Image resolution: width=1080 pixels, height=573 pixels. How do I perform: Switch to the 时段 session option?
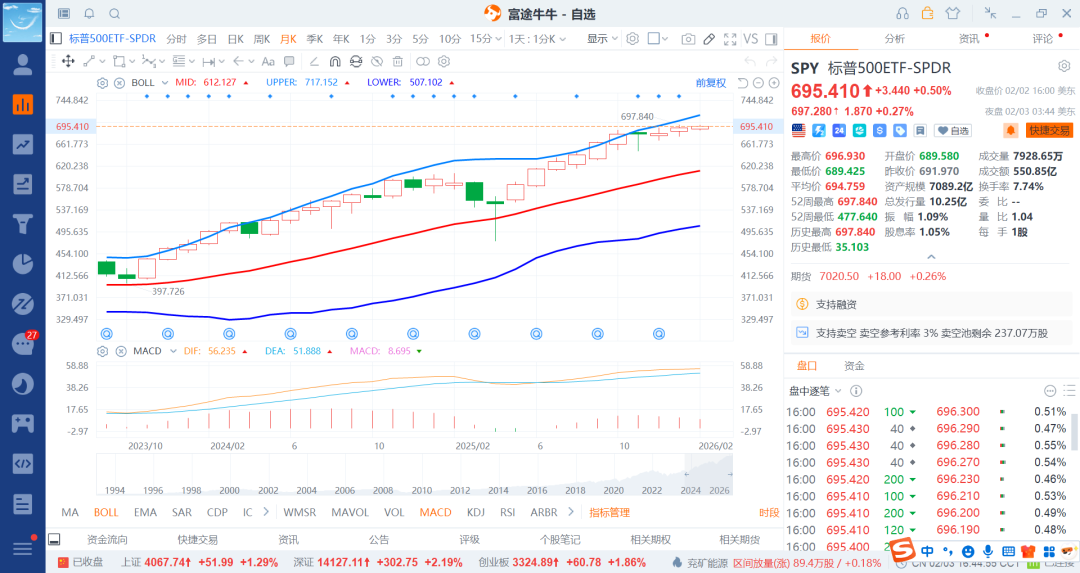point(769,512)
